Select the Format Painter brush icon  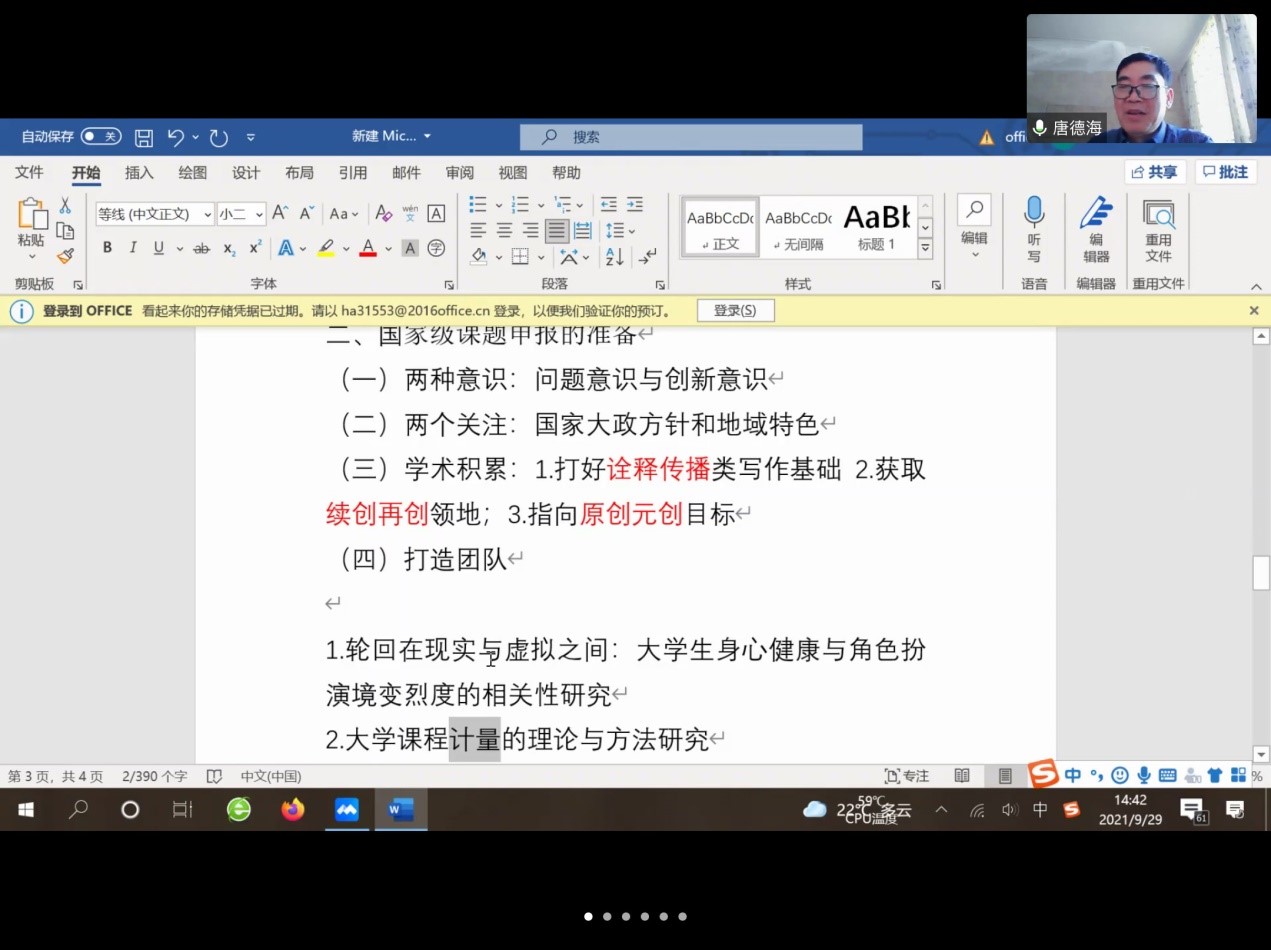coord(65,256)
